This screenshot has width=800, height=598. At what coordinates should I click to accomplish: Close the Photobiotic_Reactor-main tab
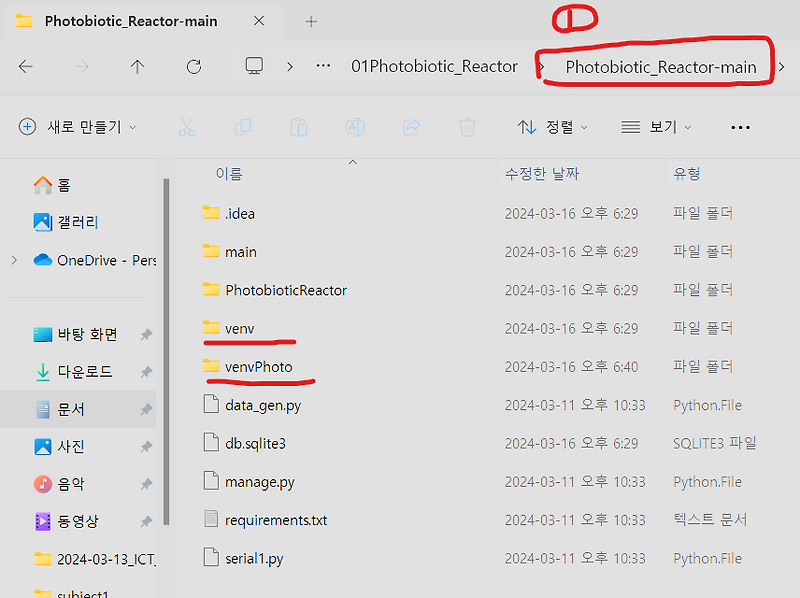point(259,21)
